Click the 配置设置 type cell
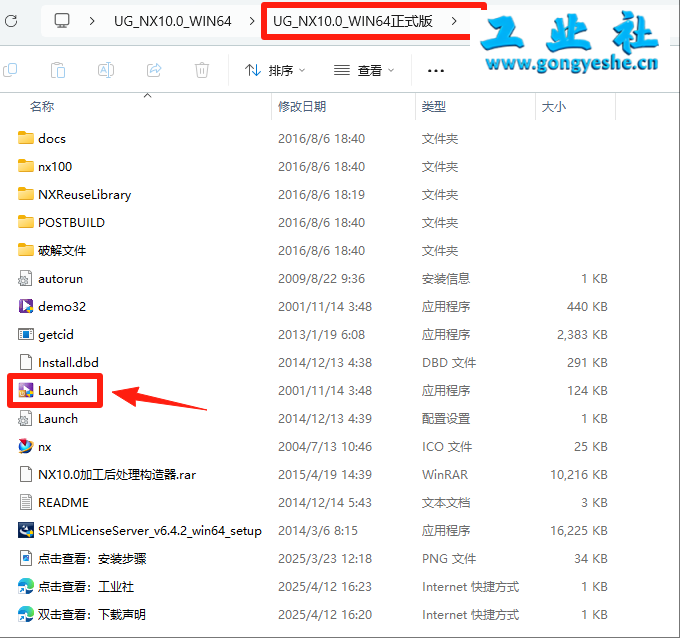Viewport: 680px width, 638px height. [x=446, y=419]
